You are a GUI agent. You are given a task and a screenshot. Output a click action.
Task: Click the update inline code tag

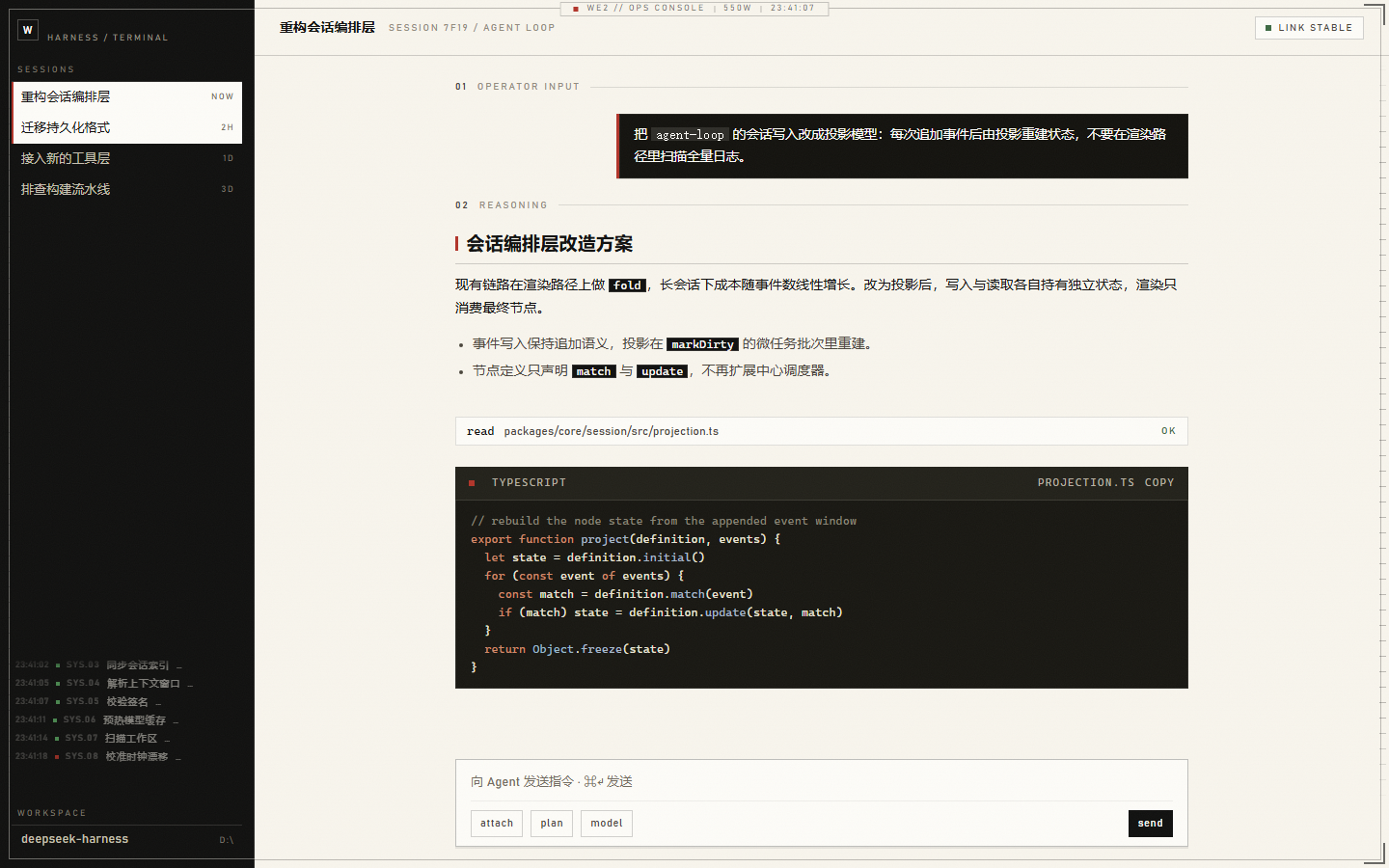point(662,371)
